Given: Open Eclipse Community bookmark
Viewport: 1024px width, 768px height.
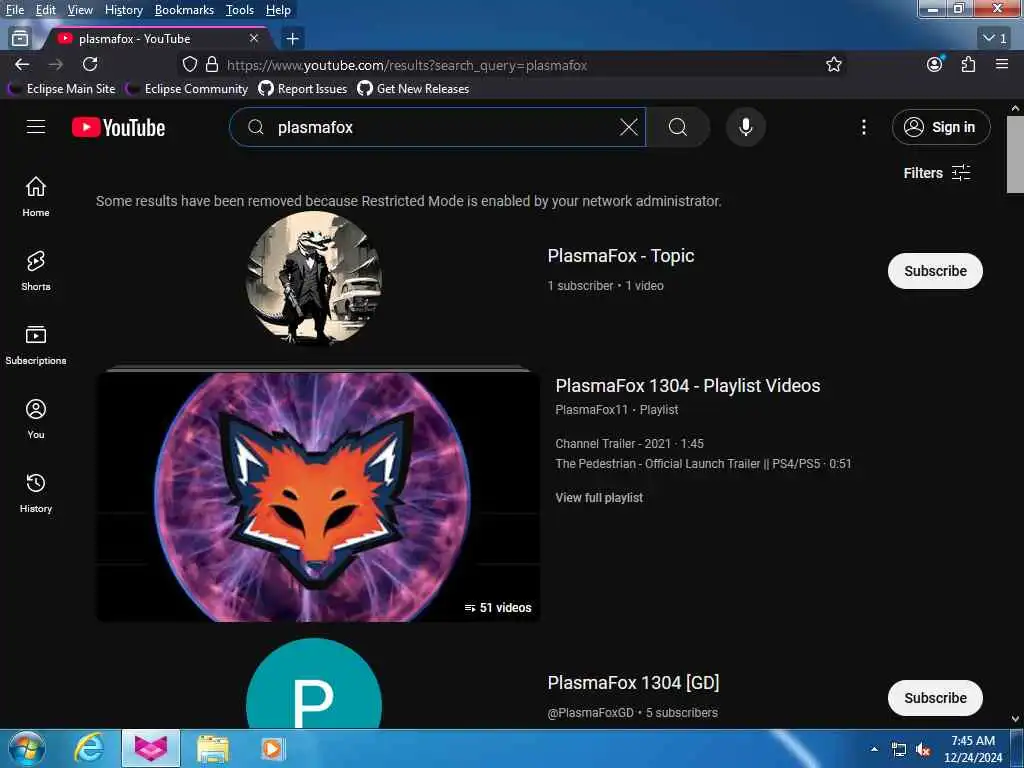Looking at the screenshot, I should (x=187, y=89).
